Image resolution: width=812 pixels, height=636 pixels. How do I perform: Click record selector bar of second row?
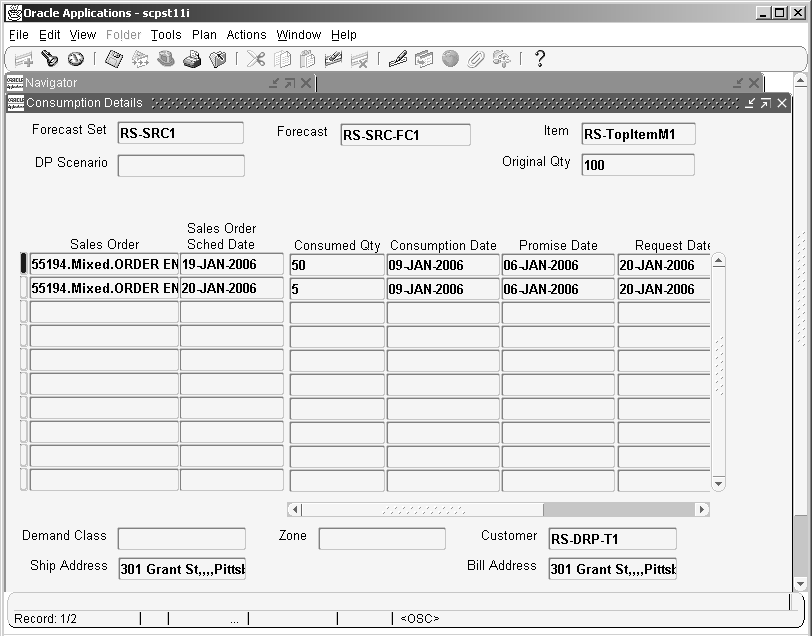(23, 288)
